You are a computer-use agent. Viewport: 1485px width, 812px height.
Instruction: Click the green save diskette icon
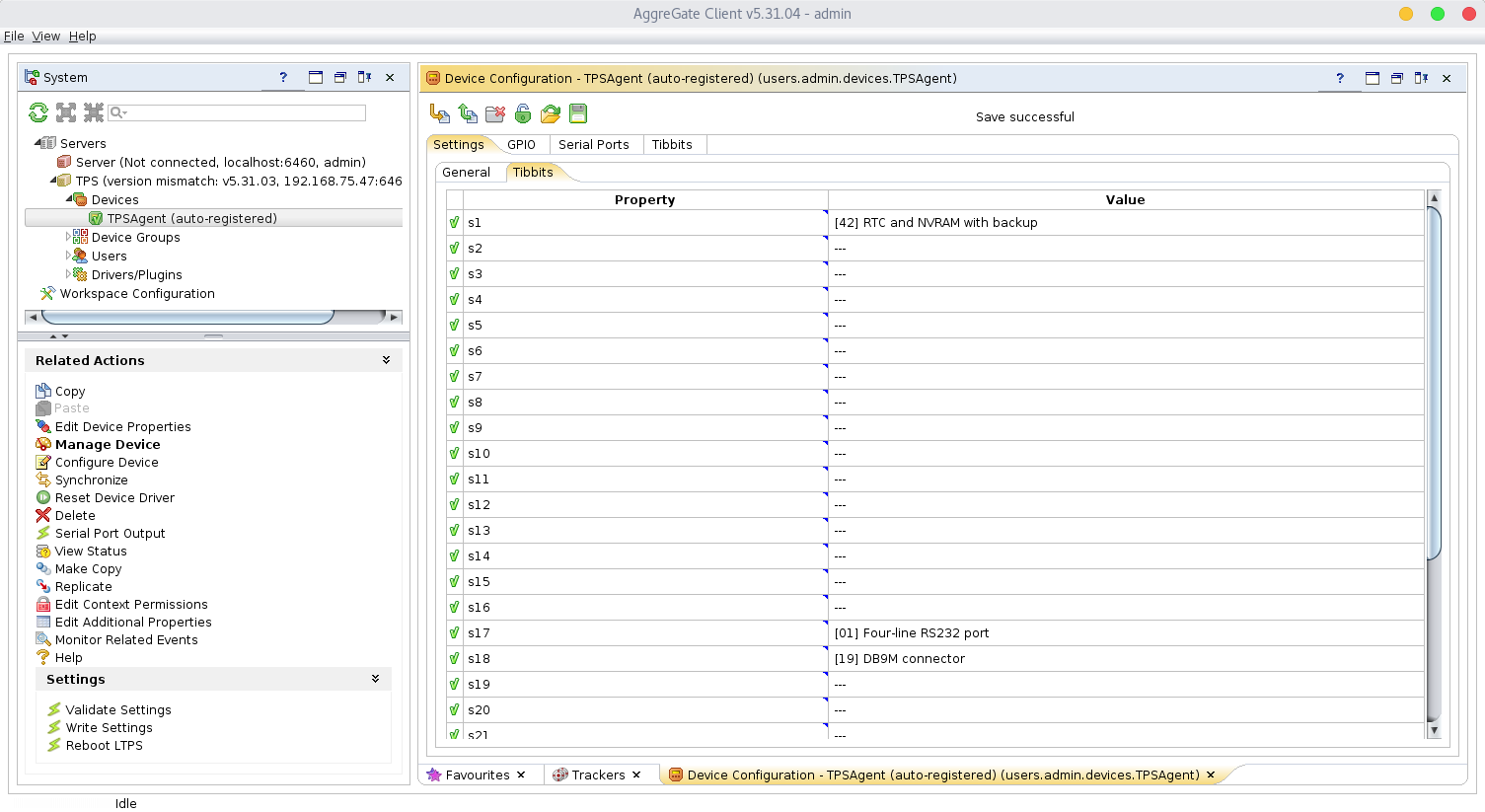[578, 113]
